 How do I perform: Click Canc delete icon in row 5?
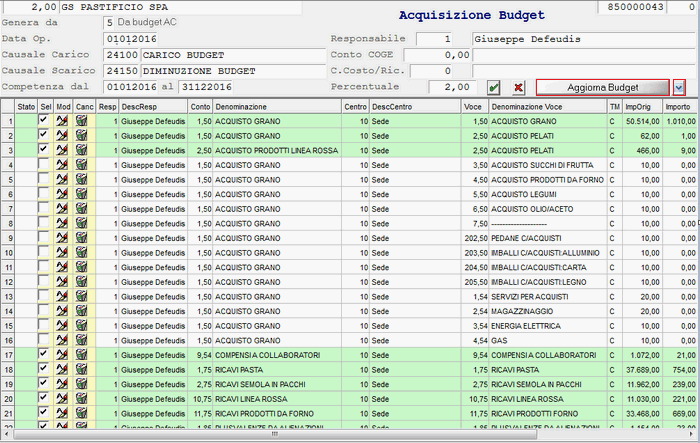tap(81, 180)
